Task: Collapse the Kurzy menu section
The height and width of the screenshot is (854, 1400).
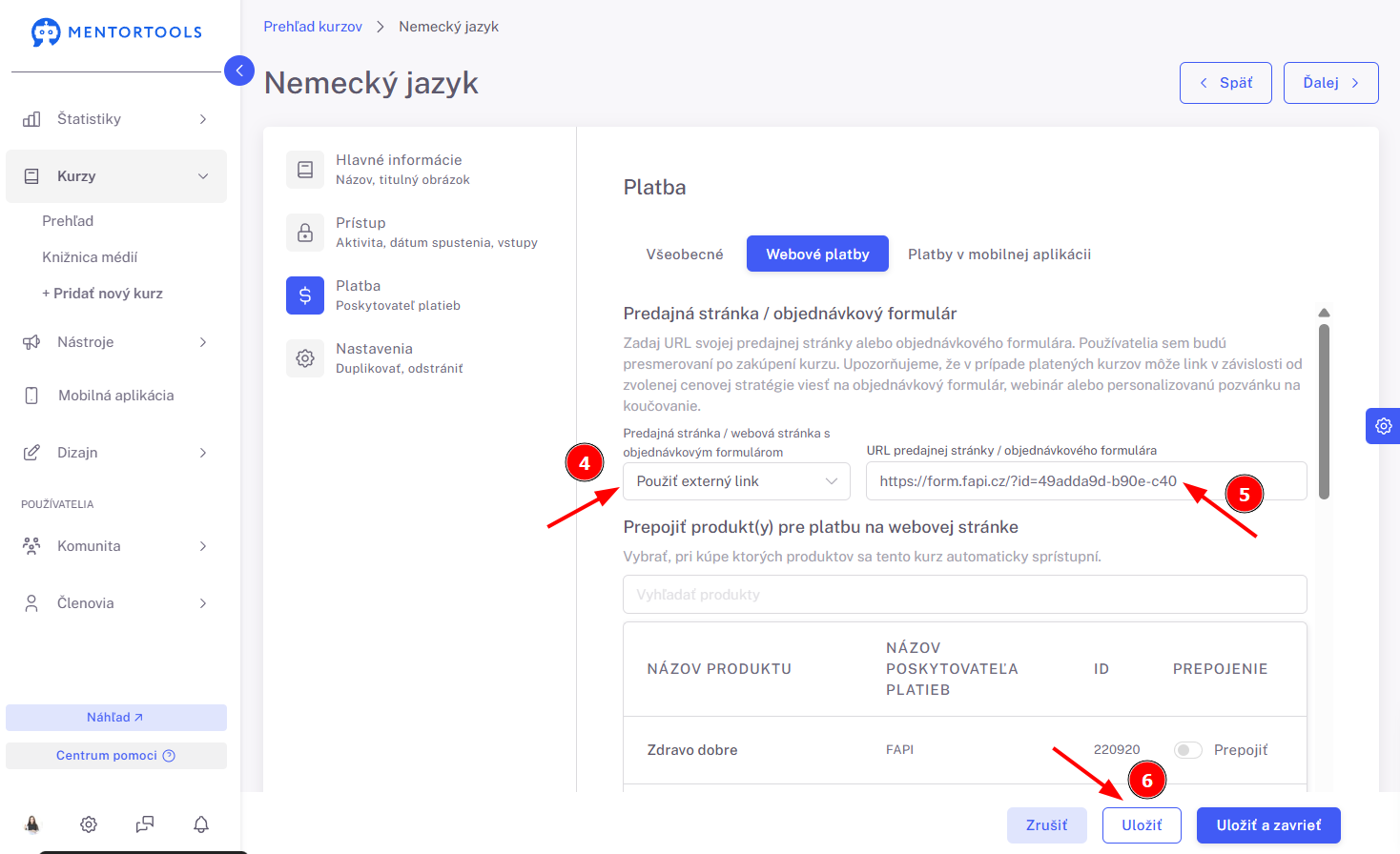Action: (x=116, y=176)
